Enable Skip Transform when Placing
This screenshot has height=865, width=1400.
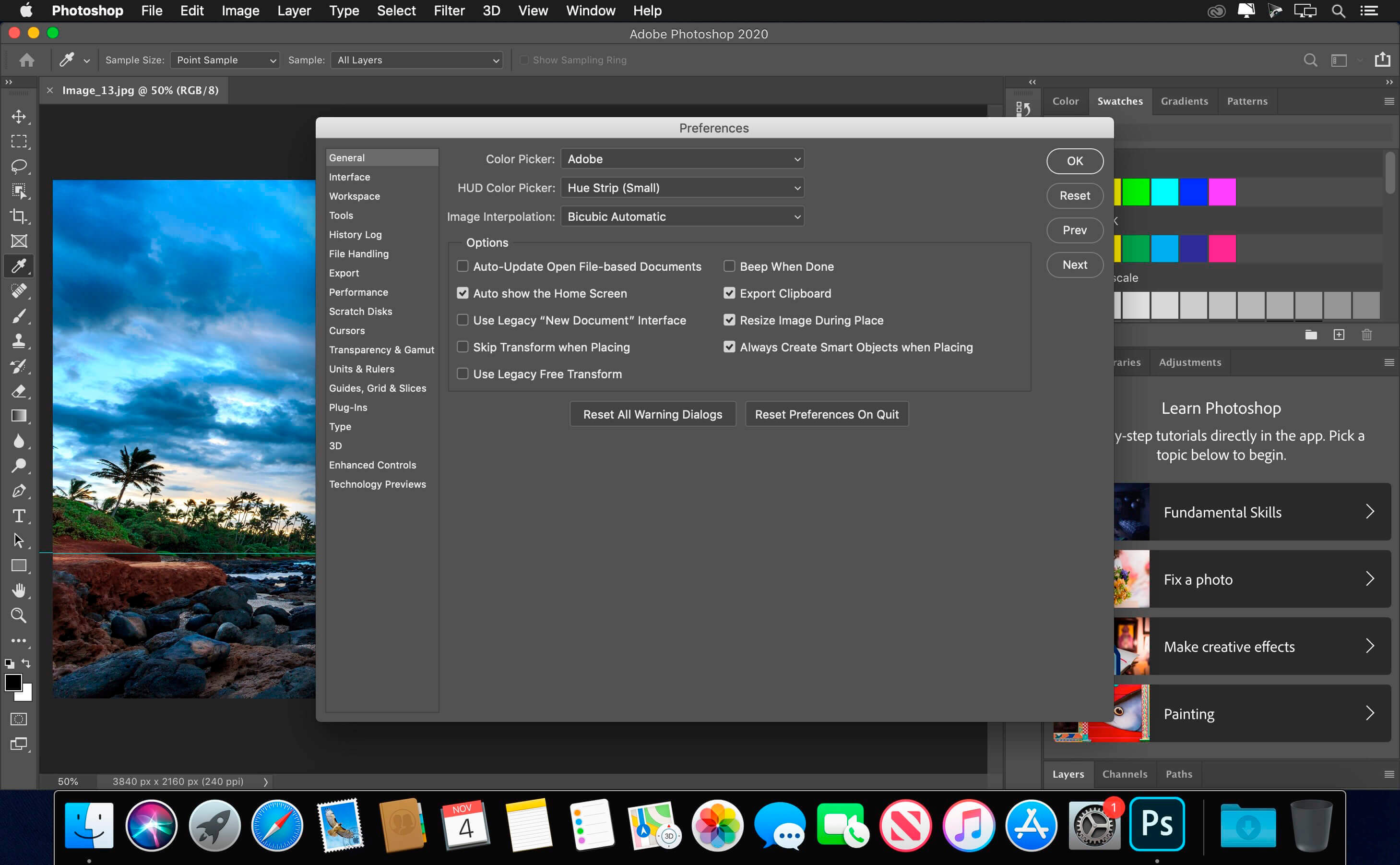coord(462,346)
